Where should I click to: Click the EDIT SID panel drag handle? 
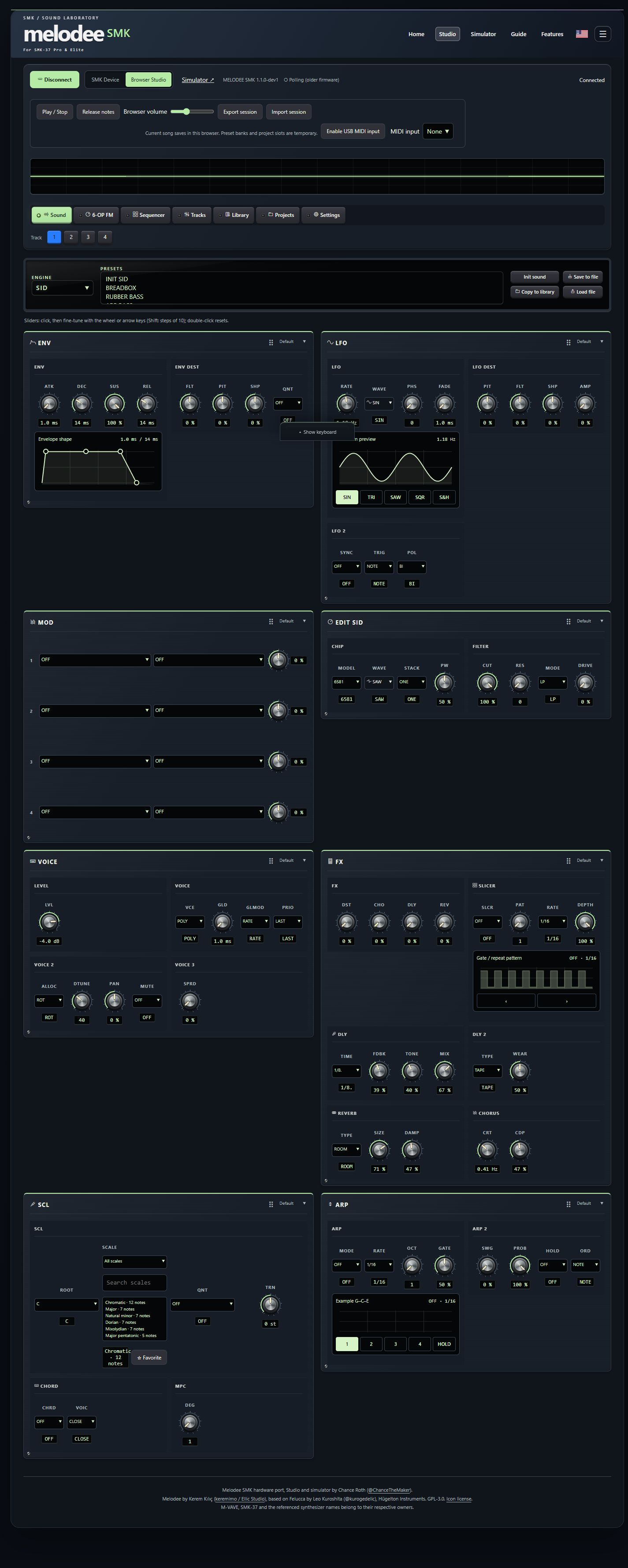pyautogui.click(x=569, y=622)
